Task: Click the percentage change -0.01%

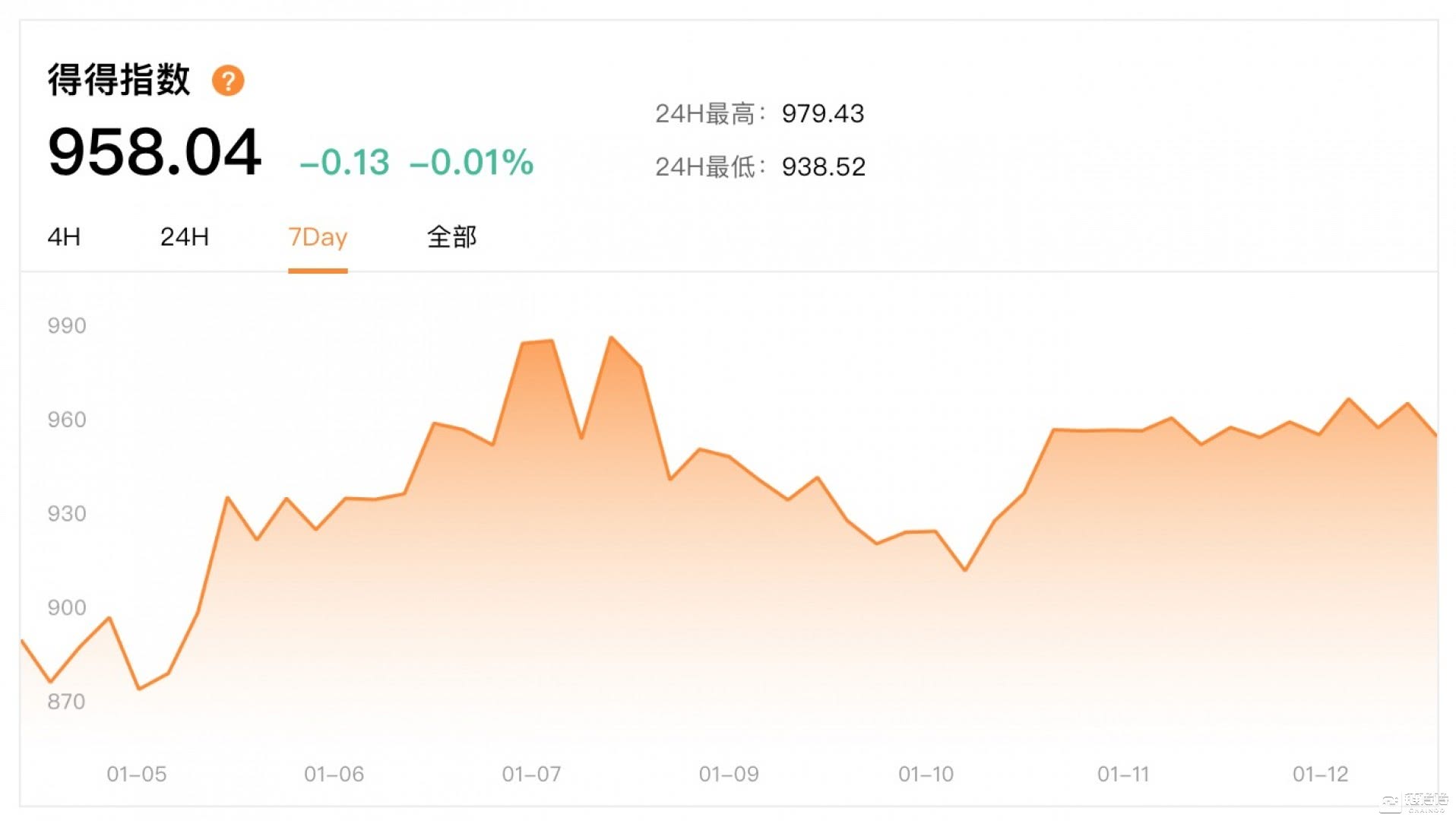Action: [470, 161]
